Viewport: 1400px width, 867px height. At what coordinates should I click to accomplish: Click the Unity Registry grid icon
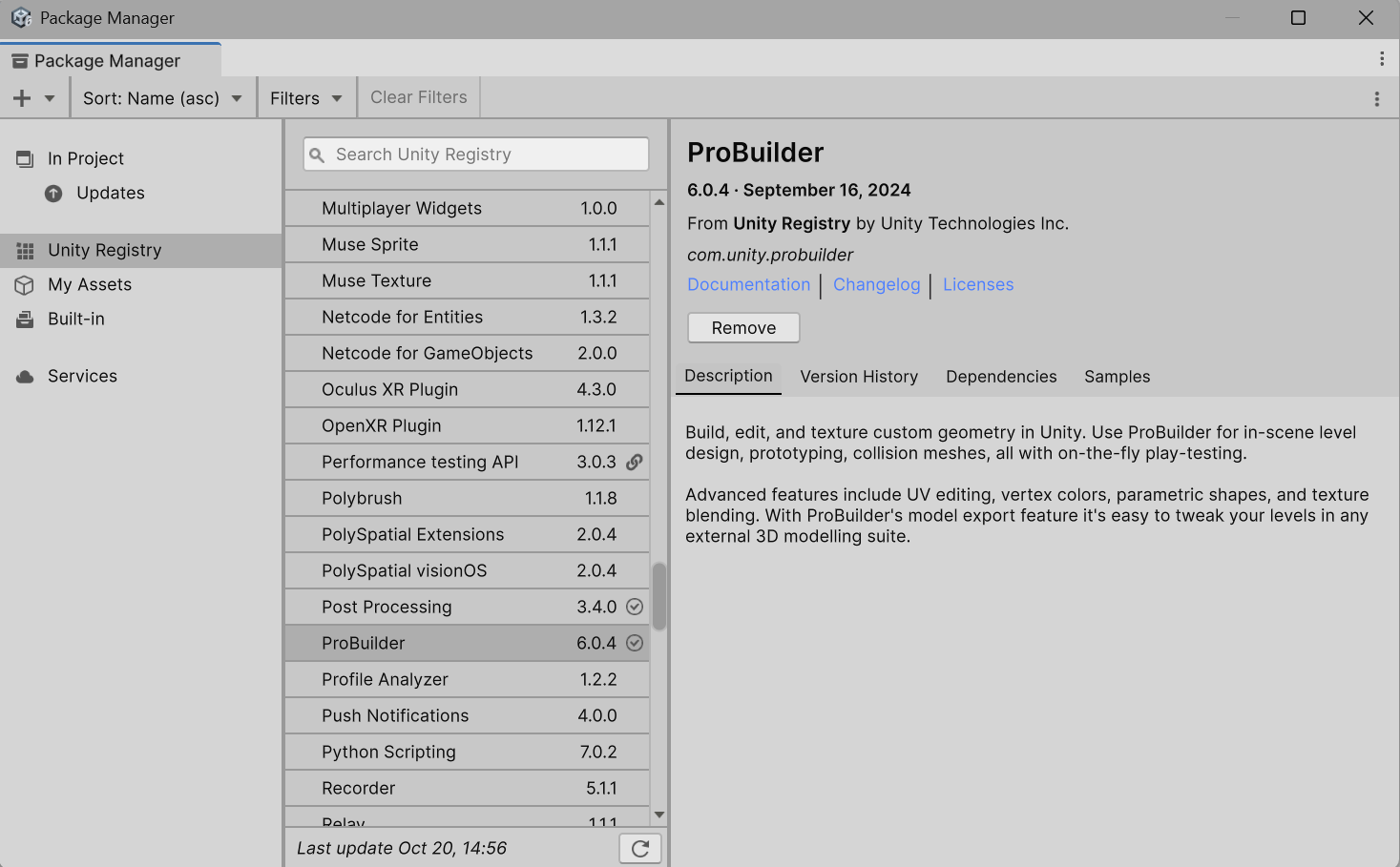point(25,251)
